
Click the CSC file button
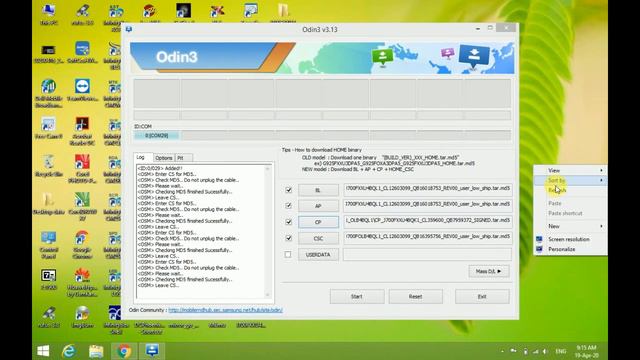pos(318,238)
